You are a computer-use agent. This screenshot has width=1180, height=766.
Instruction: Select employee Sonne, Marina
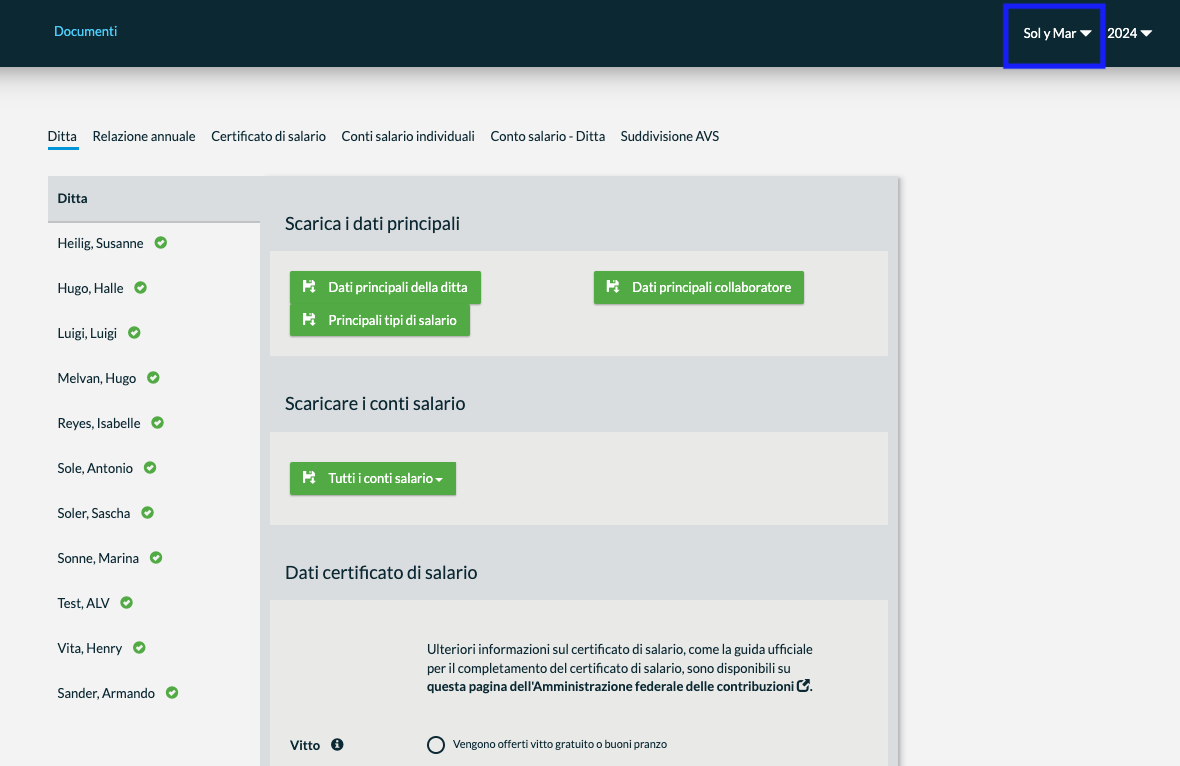pos(98,558)
